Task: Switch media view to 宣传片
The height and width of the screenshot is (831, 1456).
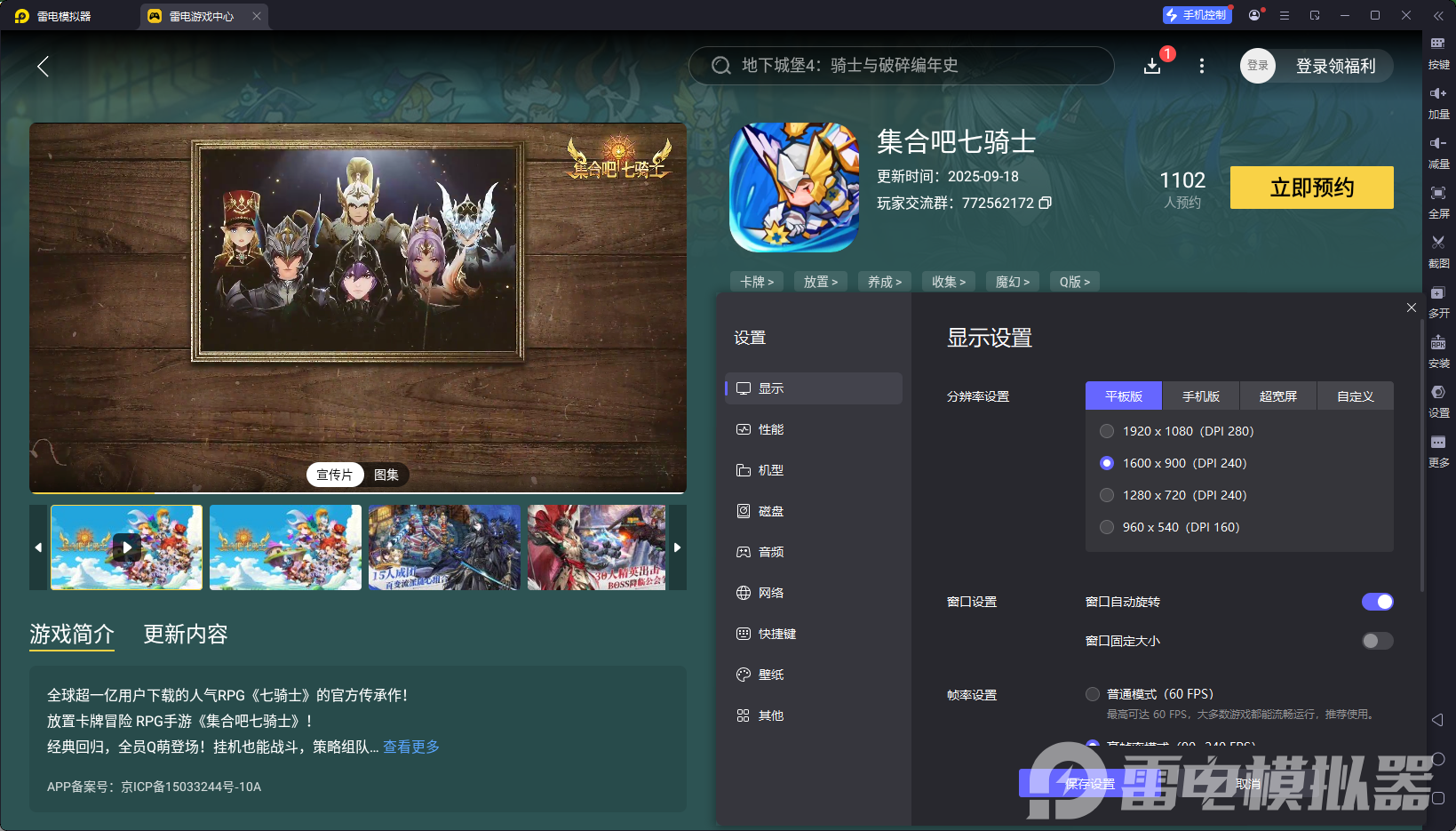Action: pos(335,475)
